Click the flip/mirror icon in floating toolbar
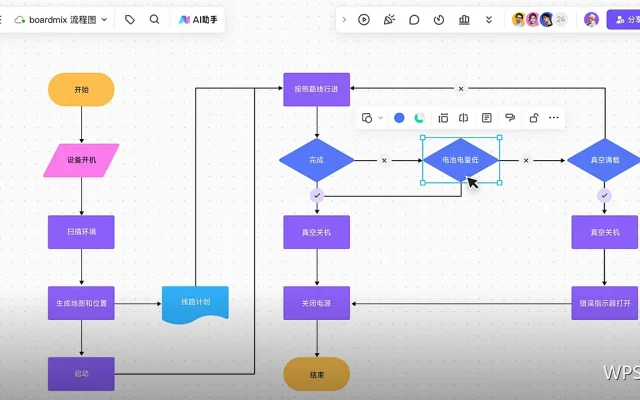 click(463, 118)
